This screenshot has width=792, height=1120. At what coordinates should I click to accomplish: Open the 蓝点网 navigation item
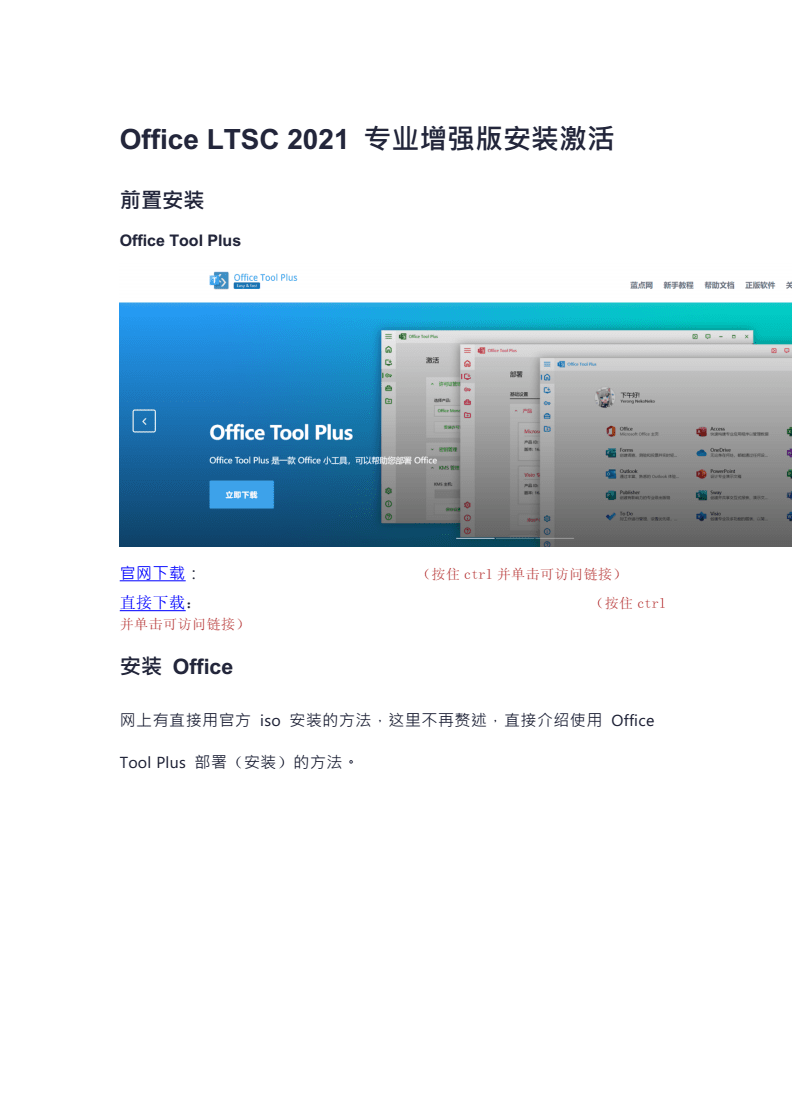(641, 285)
